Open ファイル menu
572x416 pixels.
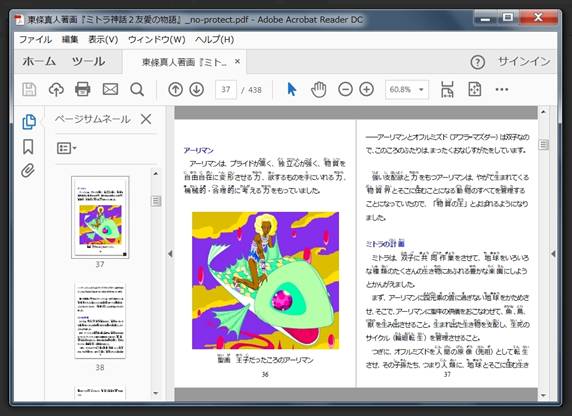pyautogui.click(x=35, y=39)
